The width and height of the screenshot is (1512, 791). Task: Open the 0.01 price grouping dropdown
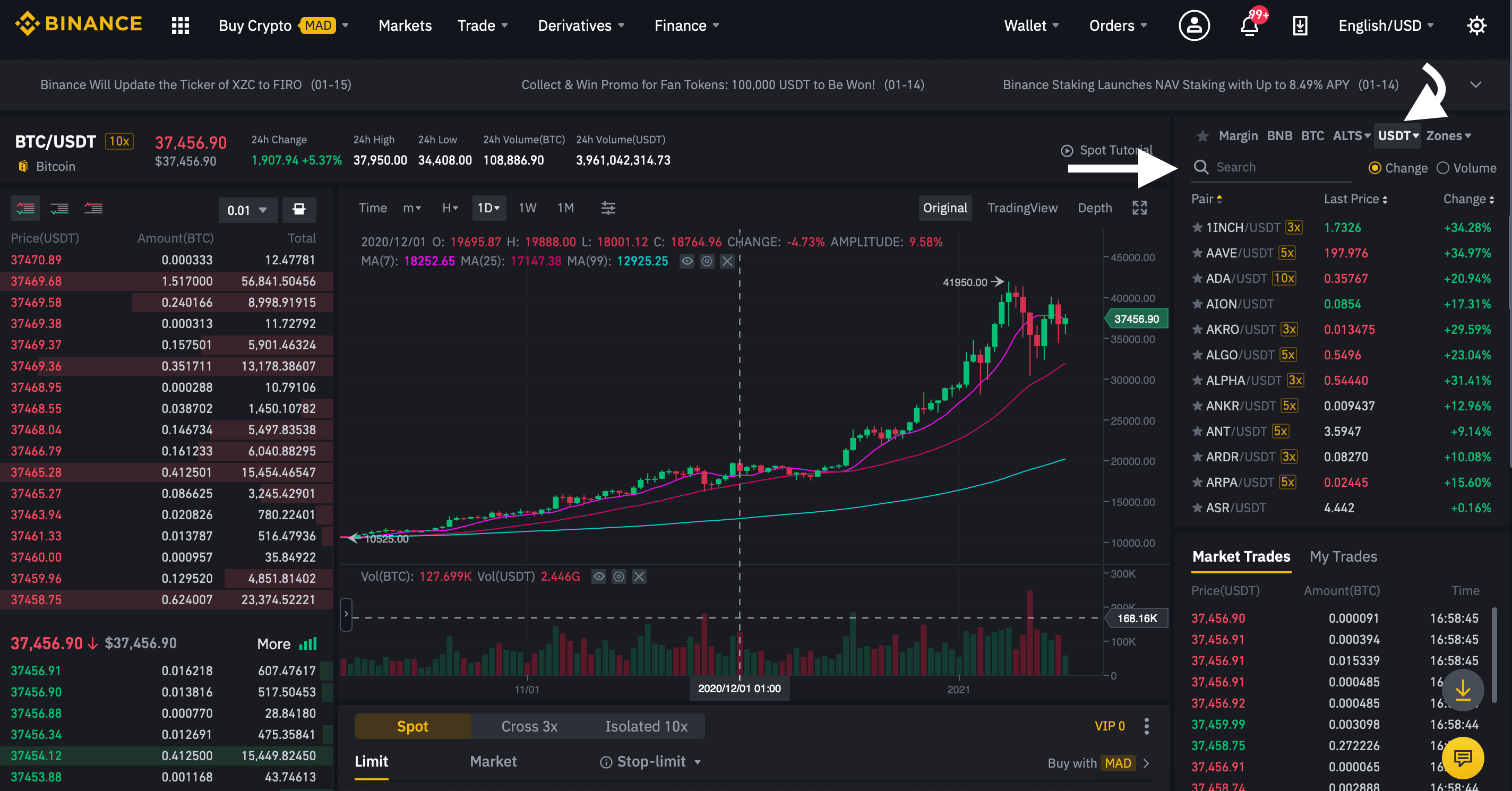248,210
